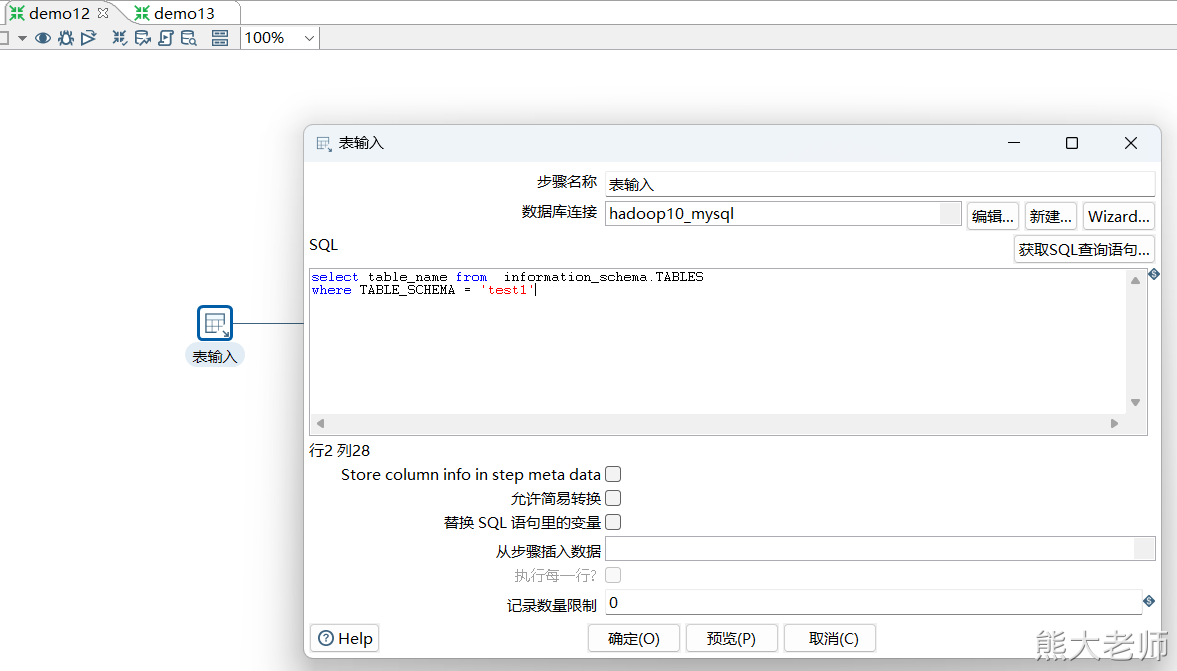Open the 数据库连接 dropdown arrow
Screen dimensions: 1177x671
point(950,214)
